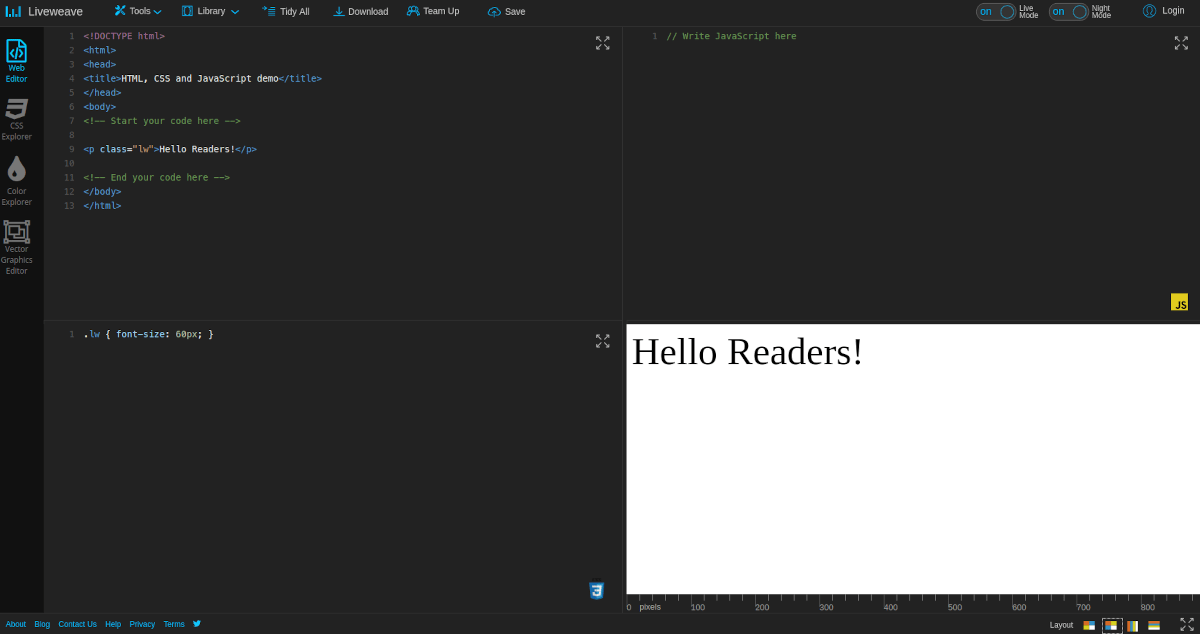Open the Library dropdown menu
The width and height of the screenshot is (1200, 634).
[x=210, y=11]
